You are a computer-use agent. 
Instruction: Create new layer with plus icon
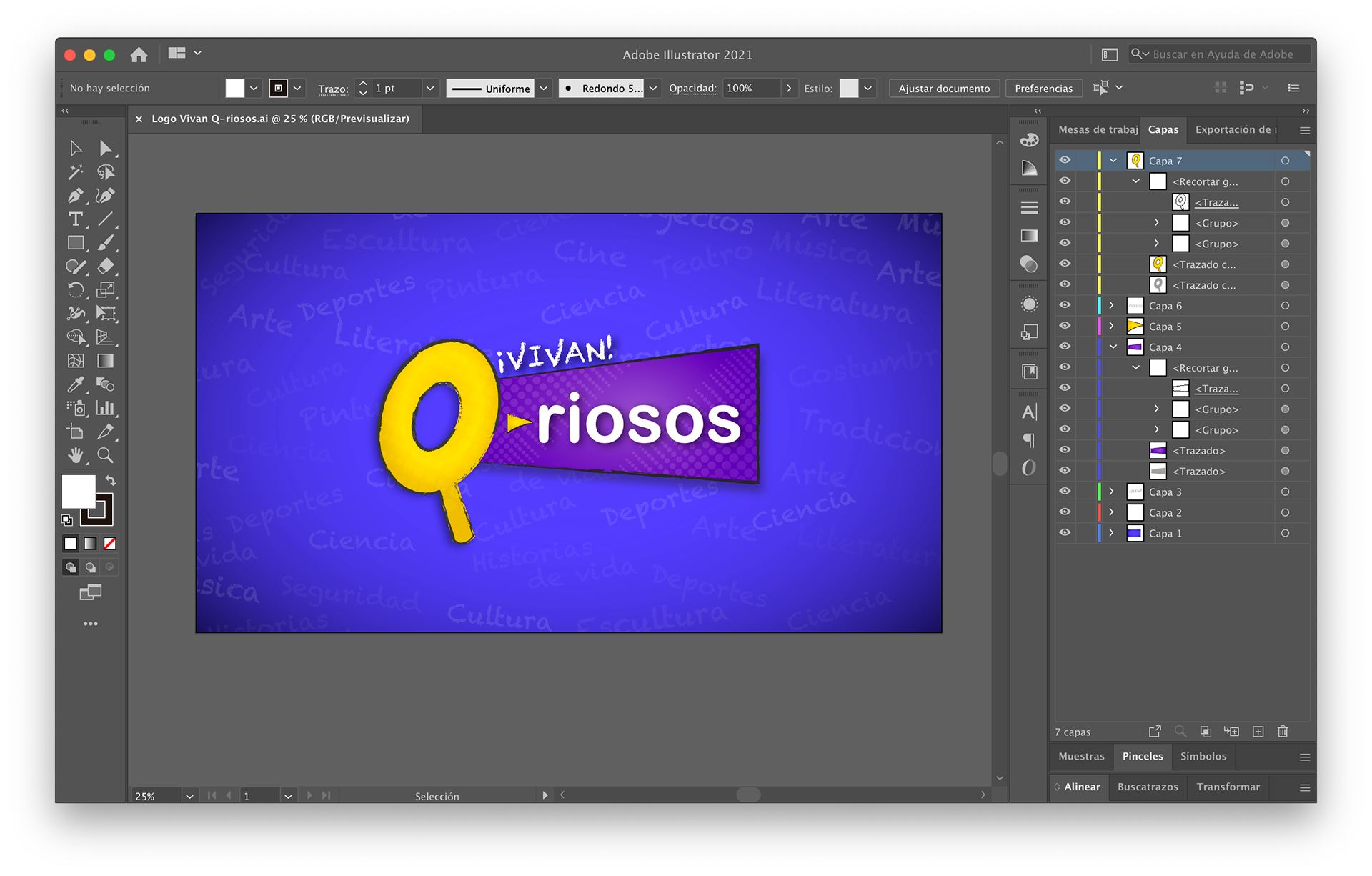pos(1258,732)
